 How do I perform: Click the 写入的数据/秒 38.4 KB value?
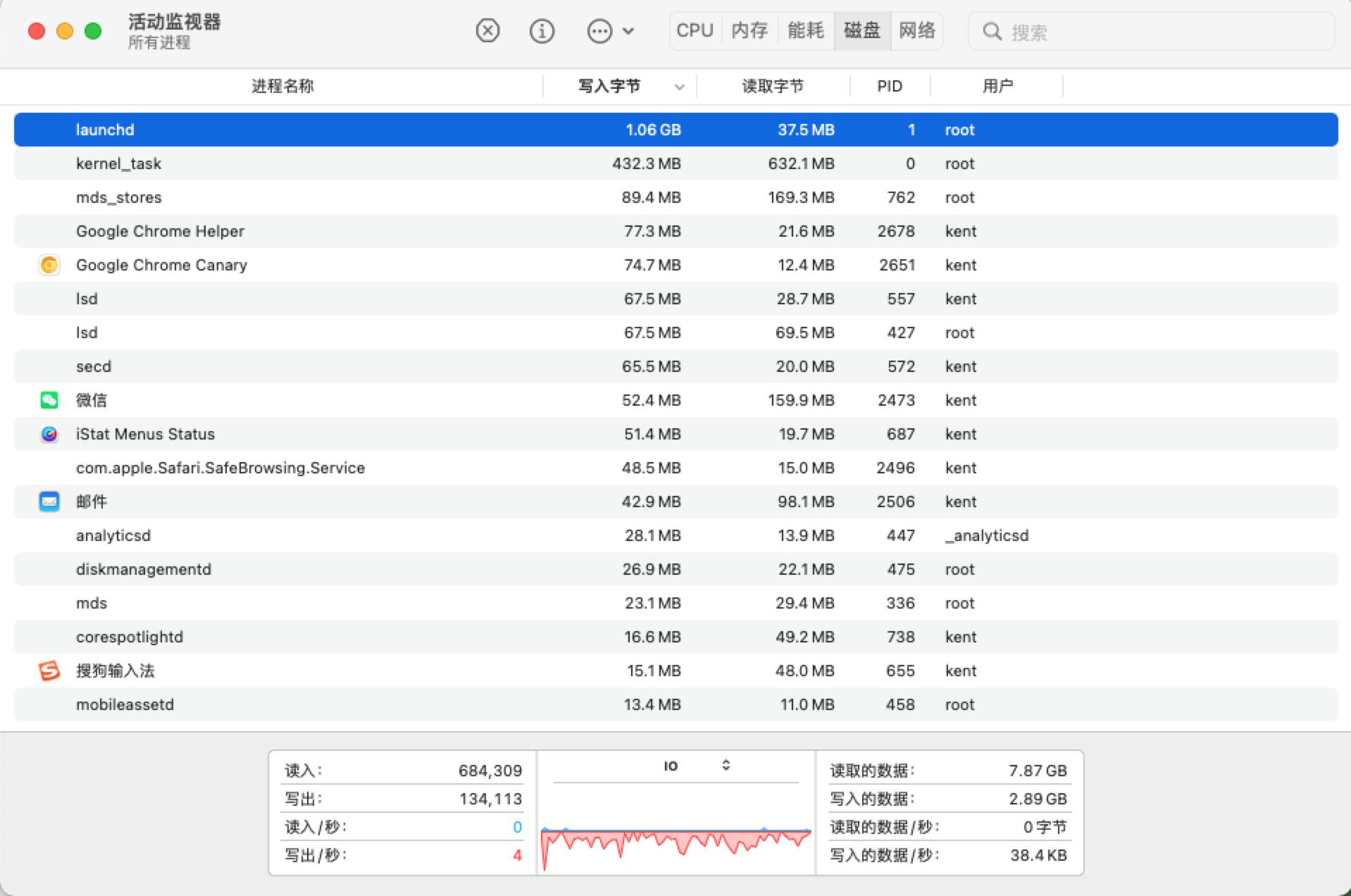pyautogui.click(x=1038, y=854)
